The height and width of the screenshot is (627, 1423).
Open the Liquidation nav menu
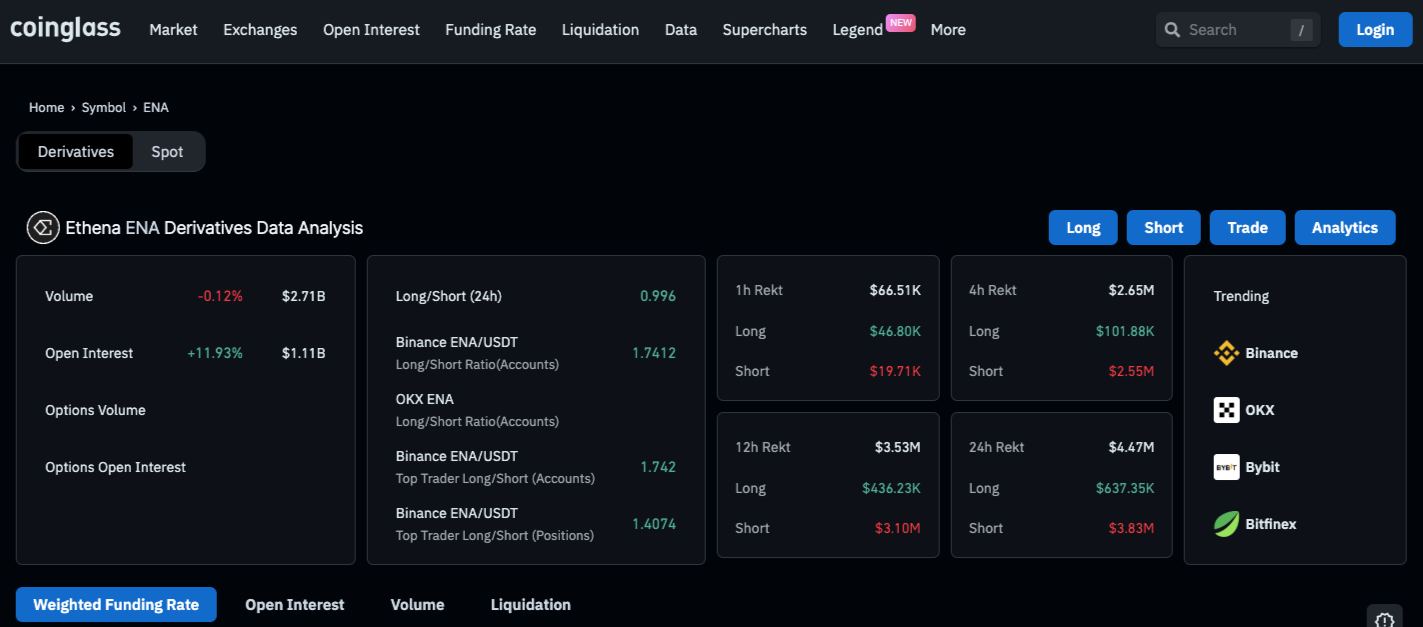(600, 30)
